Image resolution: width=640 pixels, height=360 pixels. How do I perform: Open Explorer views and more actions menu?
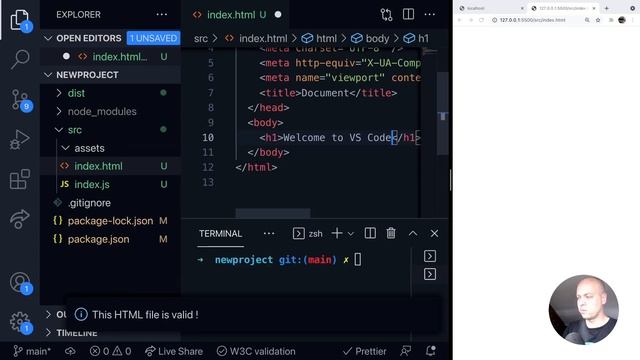pos(162,15)
